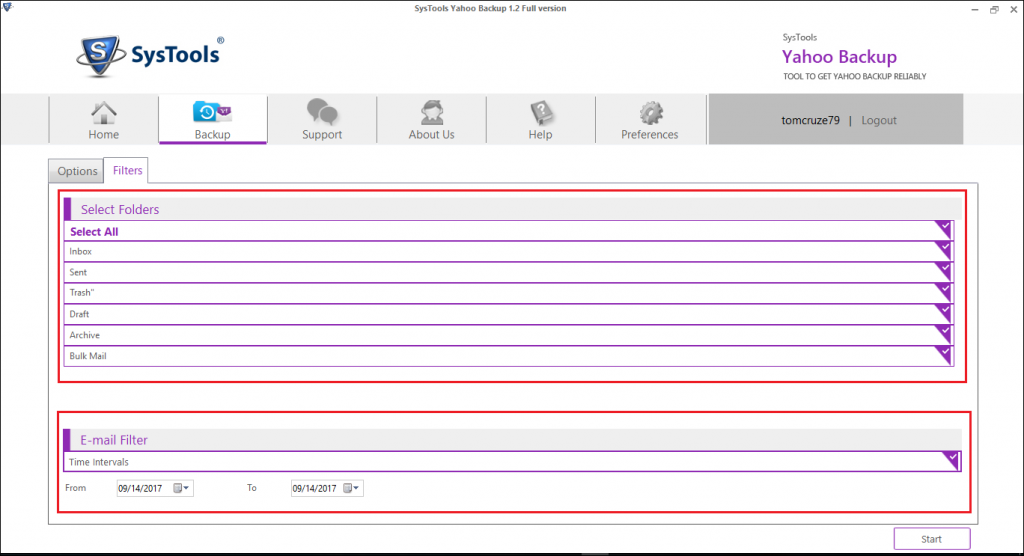The width and height of the screenshot is (1024, 556).
Task: Uncheck the Bulk Mail folder checkmark
Action: (x=943, y=355)
